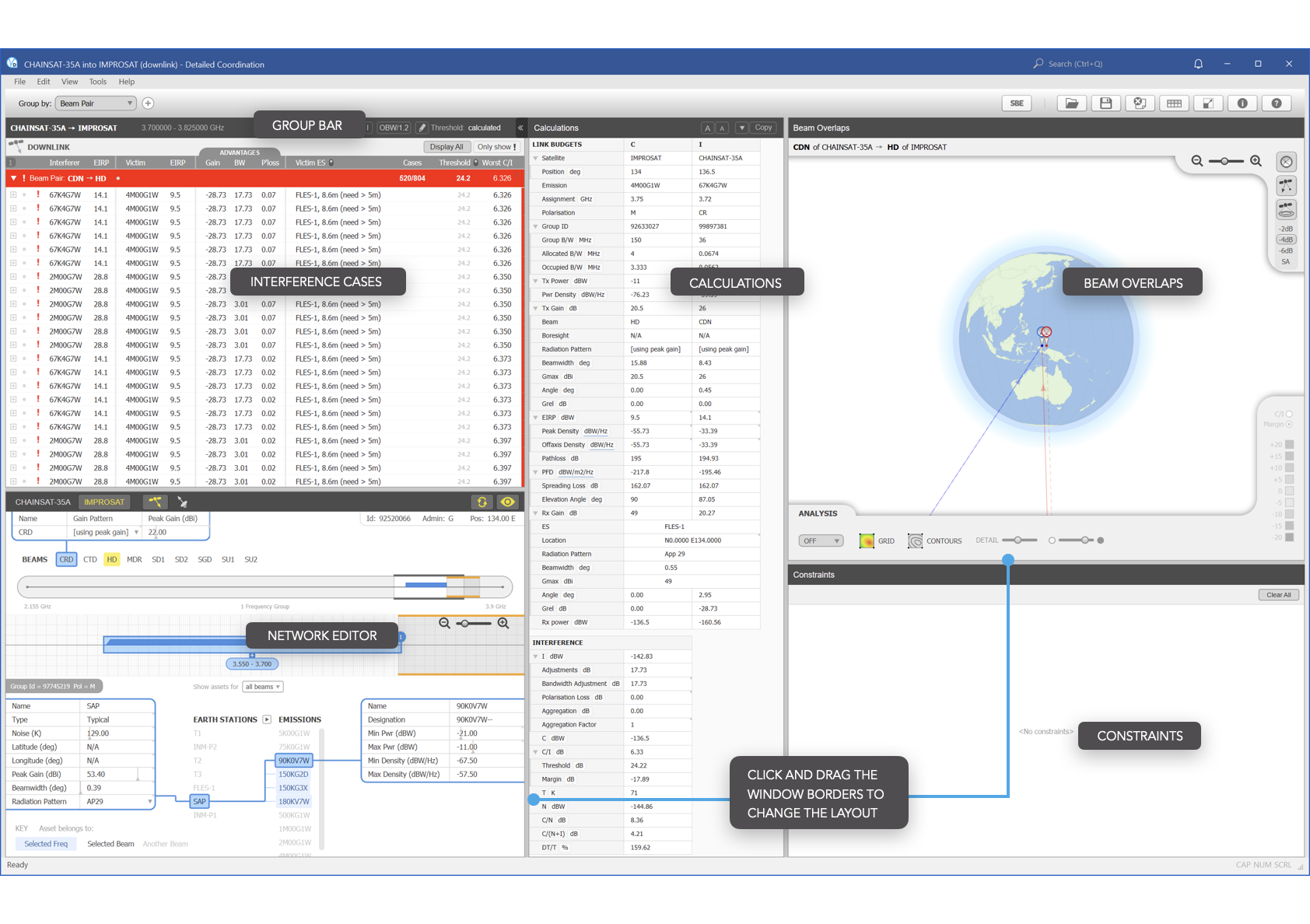
Task: Switch to the IMPROSAT network tab
Action: pyautogui.click(x=104, y=502)
